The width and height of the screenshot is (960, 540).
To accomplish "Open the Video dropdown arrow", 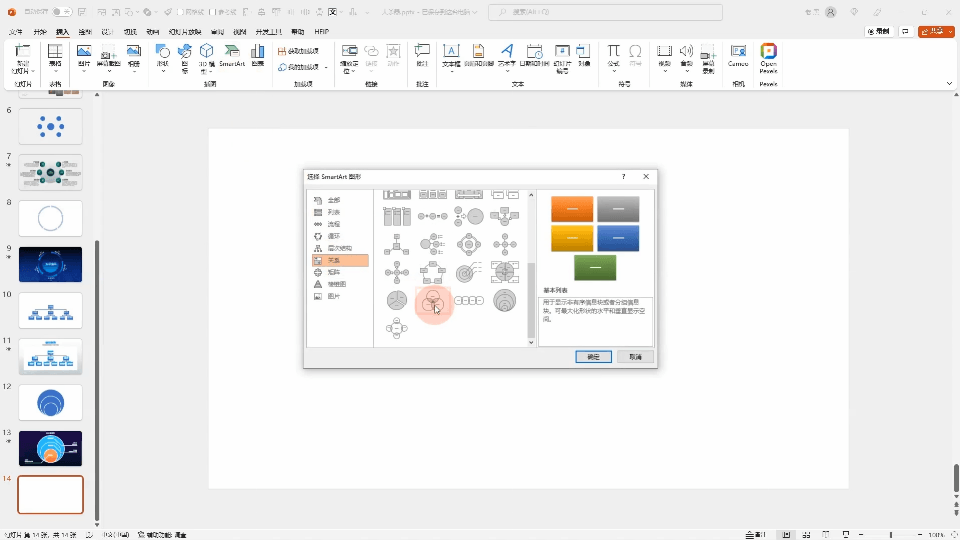I will click(665, 71).
